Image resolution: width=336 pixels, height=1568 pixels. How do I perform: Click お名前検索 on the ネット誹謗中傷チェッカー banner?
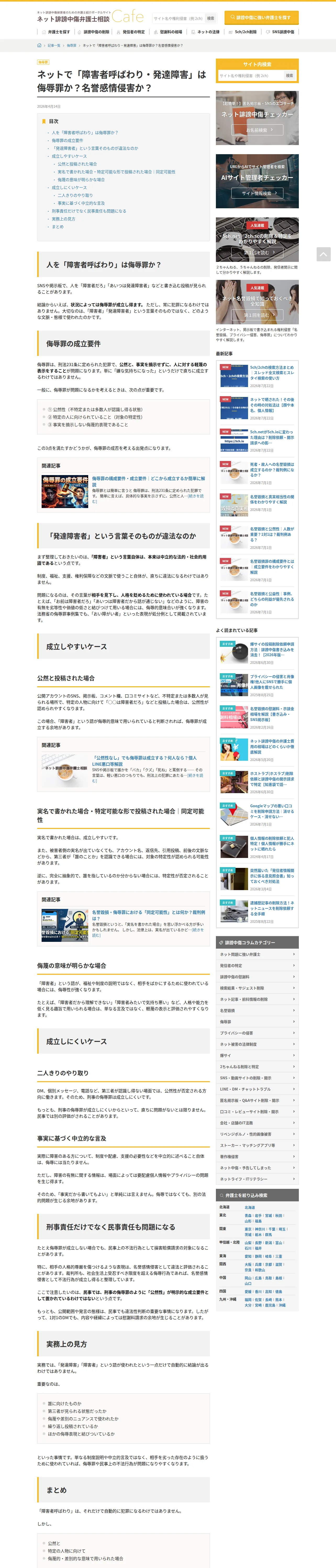pos(257,130)
